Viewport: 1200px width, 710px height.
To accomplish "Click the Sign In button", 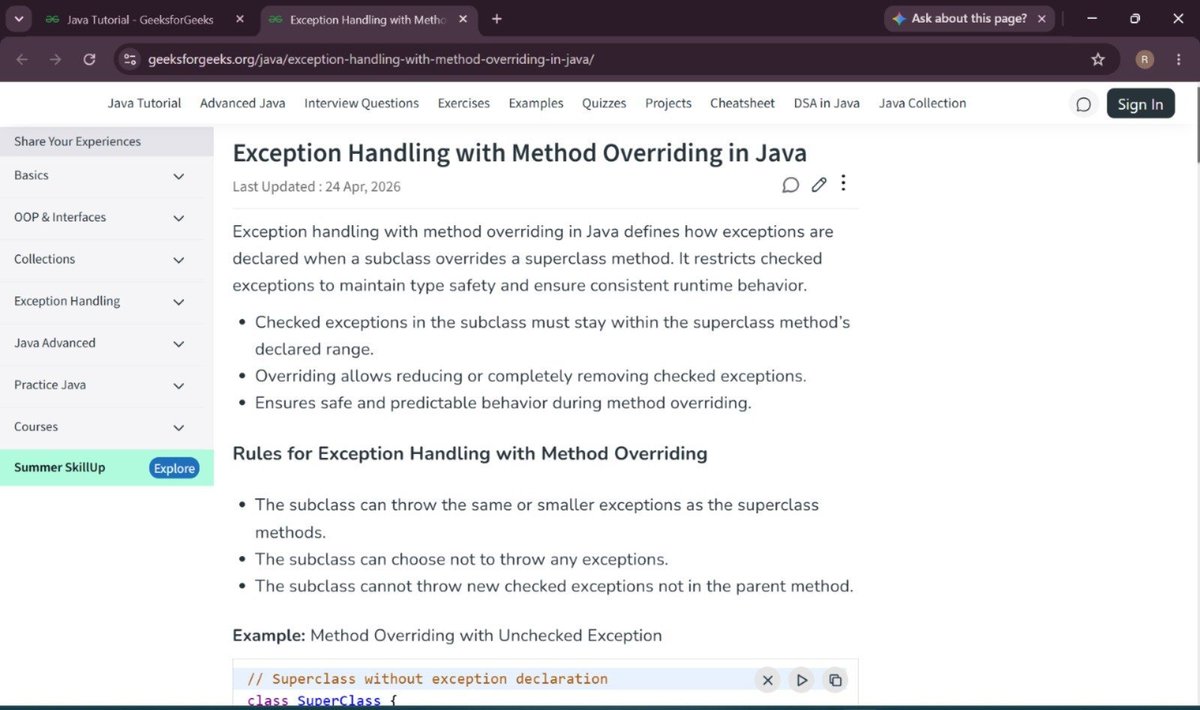I will pyautogui.click(x=1141, y=104).
